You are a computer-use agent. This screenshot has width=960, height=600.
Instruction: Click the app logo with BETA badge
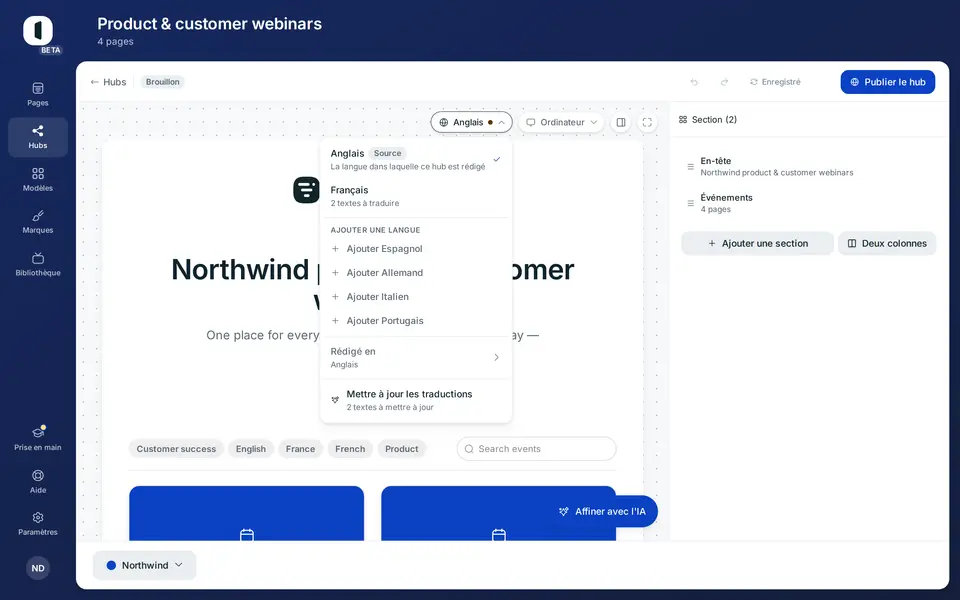pos(39,32)
